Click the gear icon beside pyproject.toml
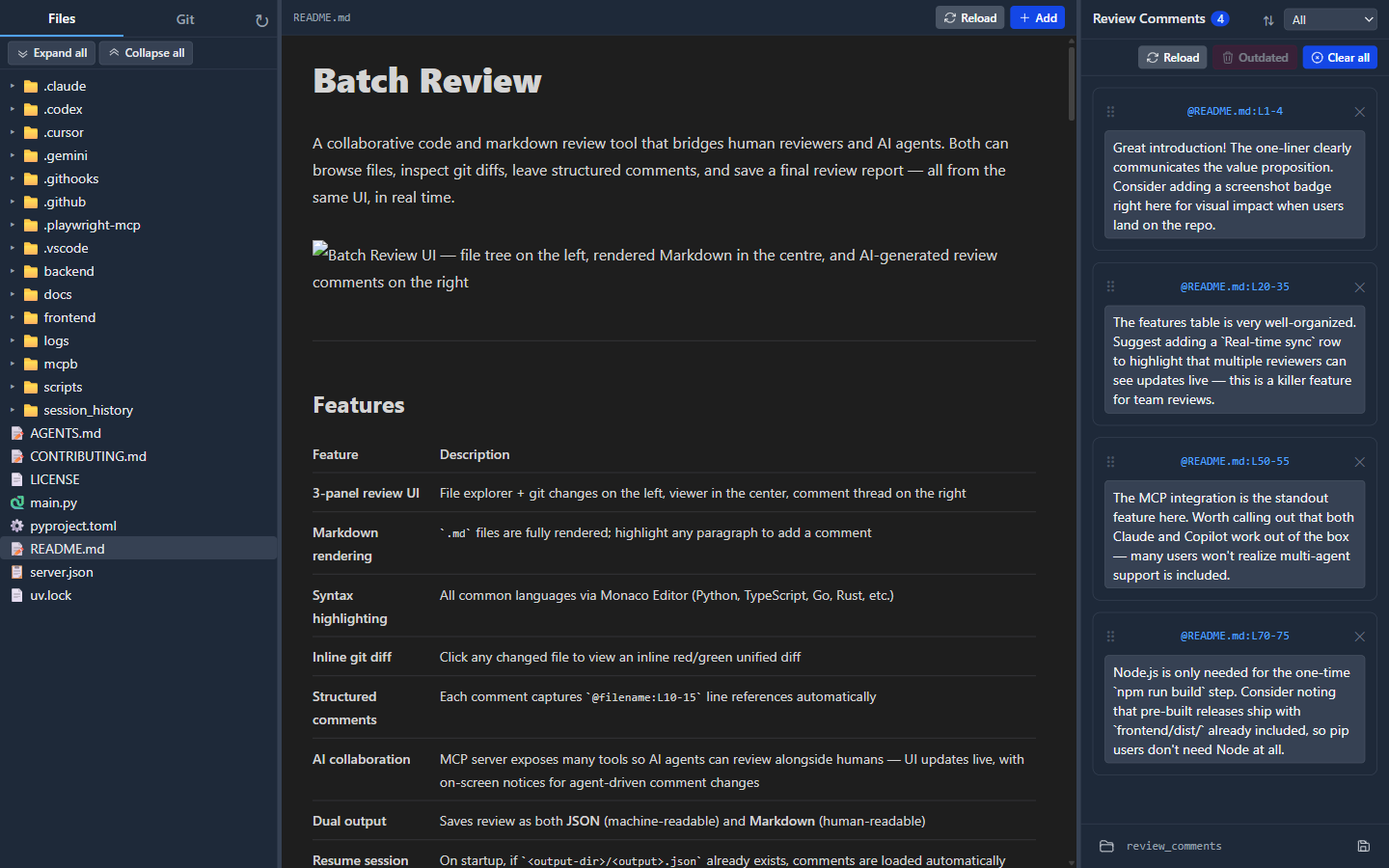This screenshot has height=868, width=1389. tap(16, 526)
